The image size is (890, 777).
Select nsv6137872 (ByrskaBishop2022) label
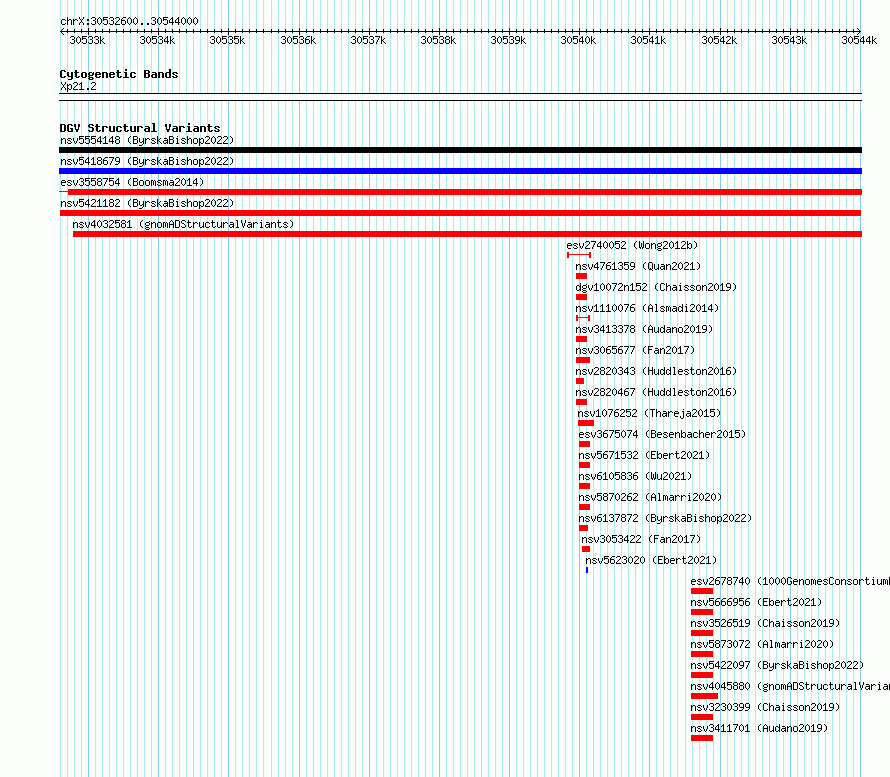(665, 518)
